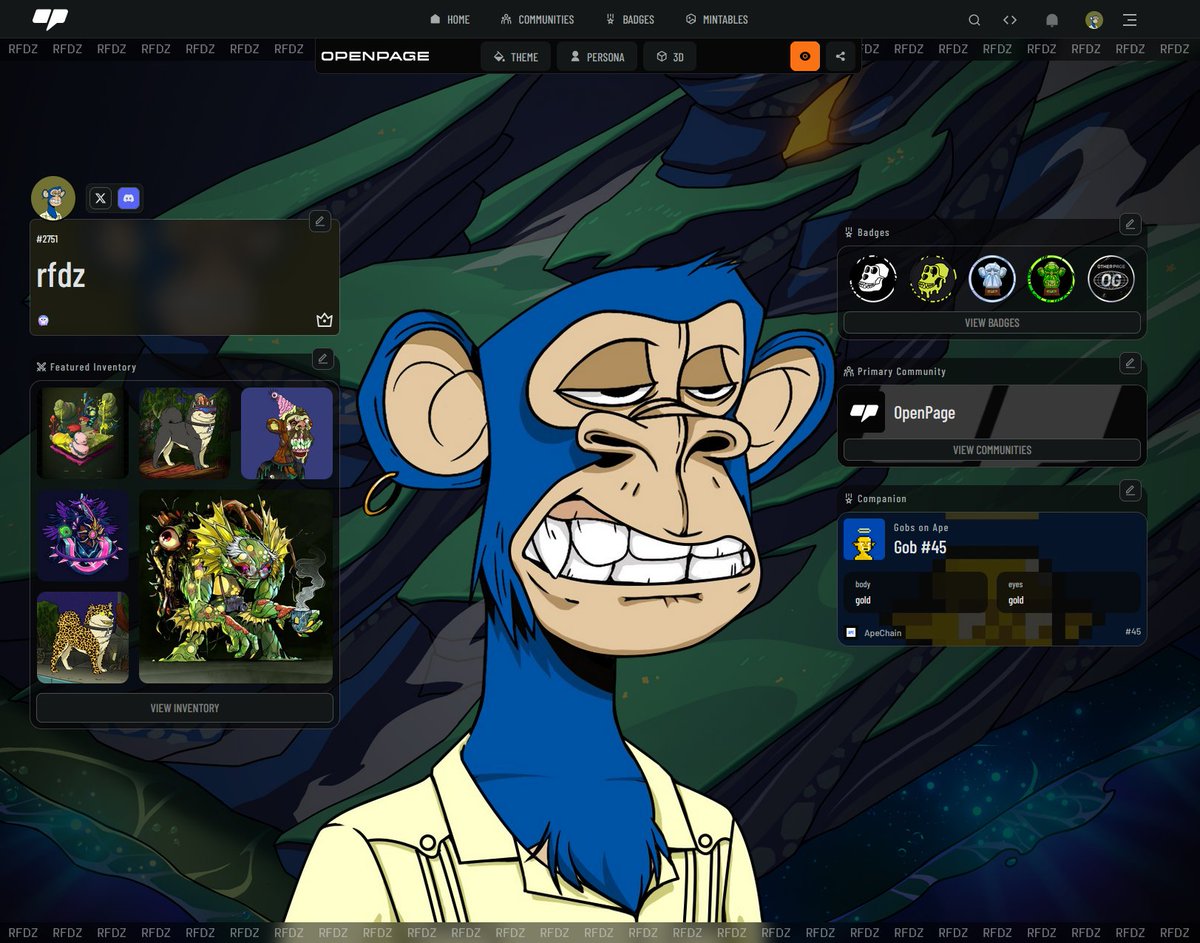
Task: Enable 3D mode from the toolbar
Action: tap(669, 57)
